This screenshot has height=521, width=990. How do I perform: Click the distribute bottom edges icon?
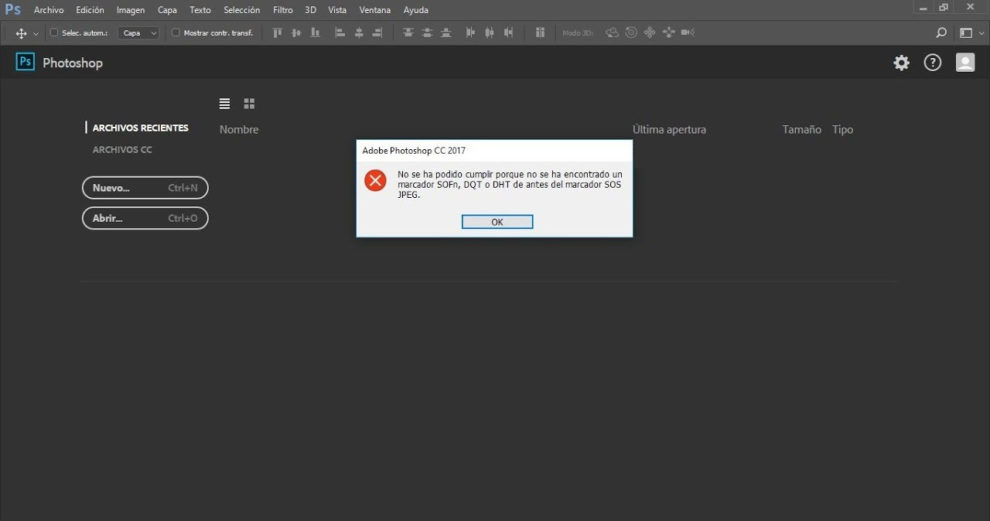[446, 33]
